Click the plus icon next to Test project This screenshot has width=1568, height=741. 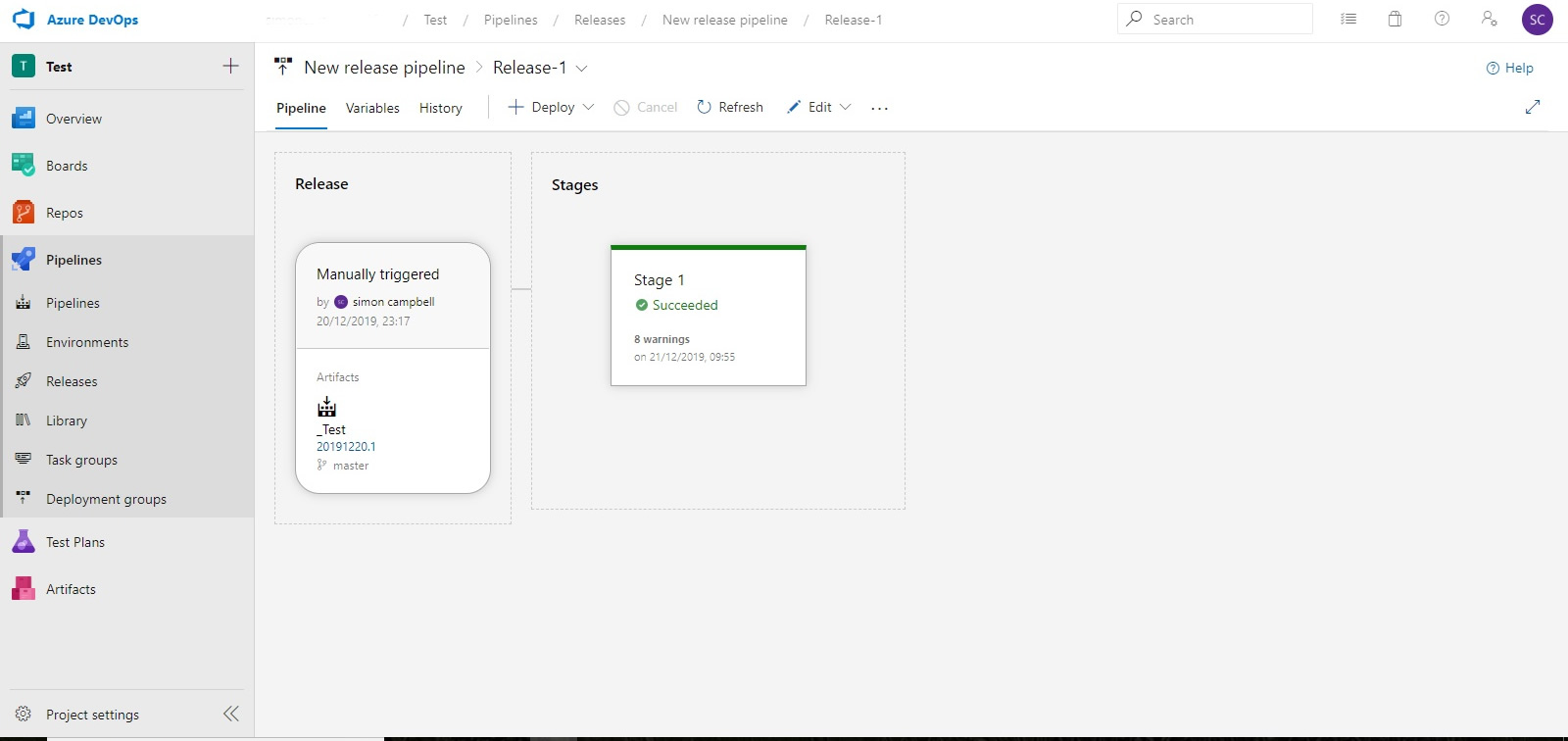point(231,66)
